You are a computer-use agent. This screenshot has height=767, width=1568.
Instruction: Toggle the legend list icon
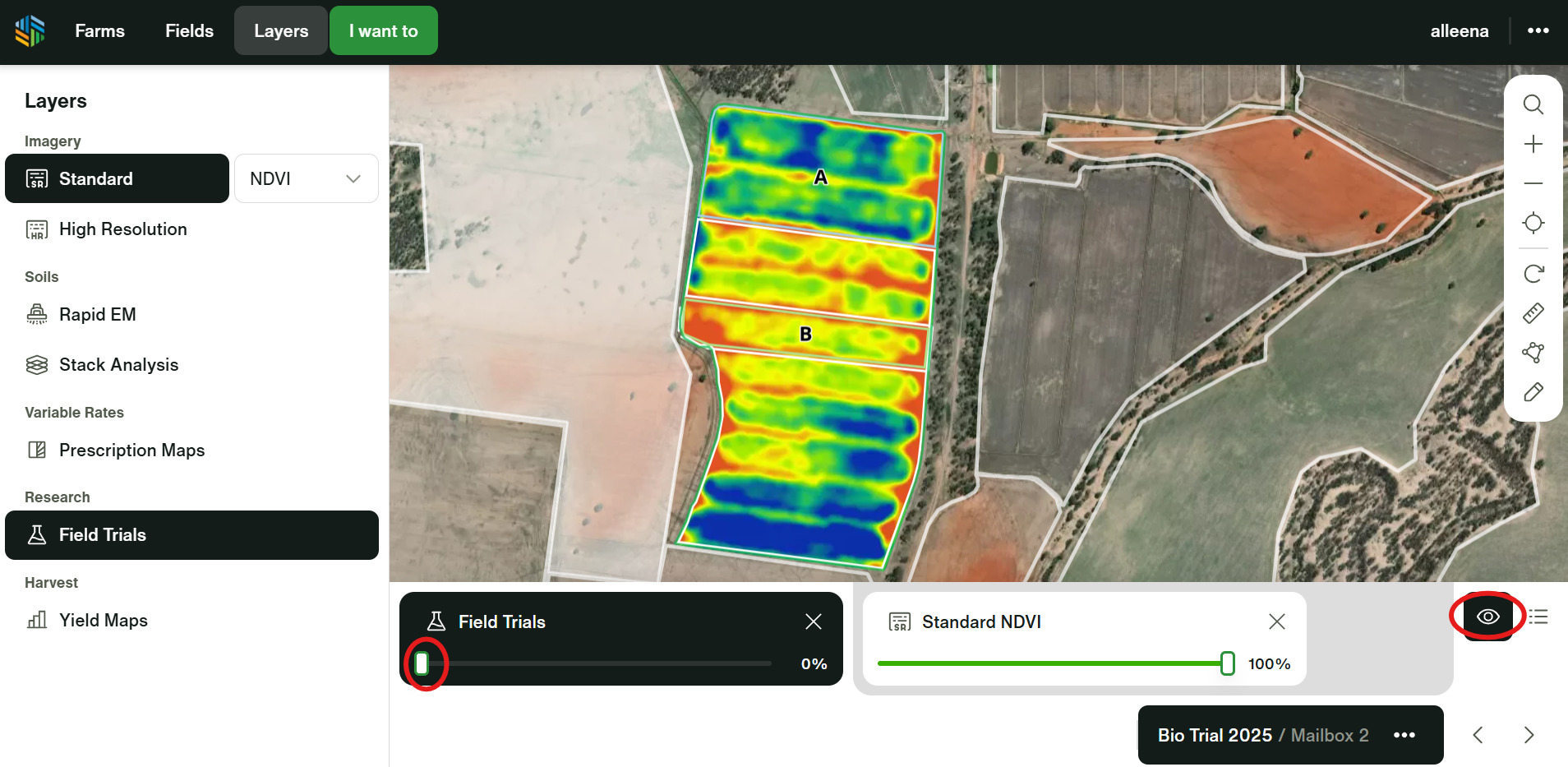(1538, 617)
